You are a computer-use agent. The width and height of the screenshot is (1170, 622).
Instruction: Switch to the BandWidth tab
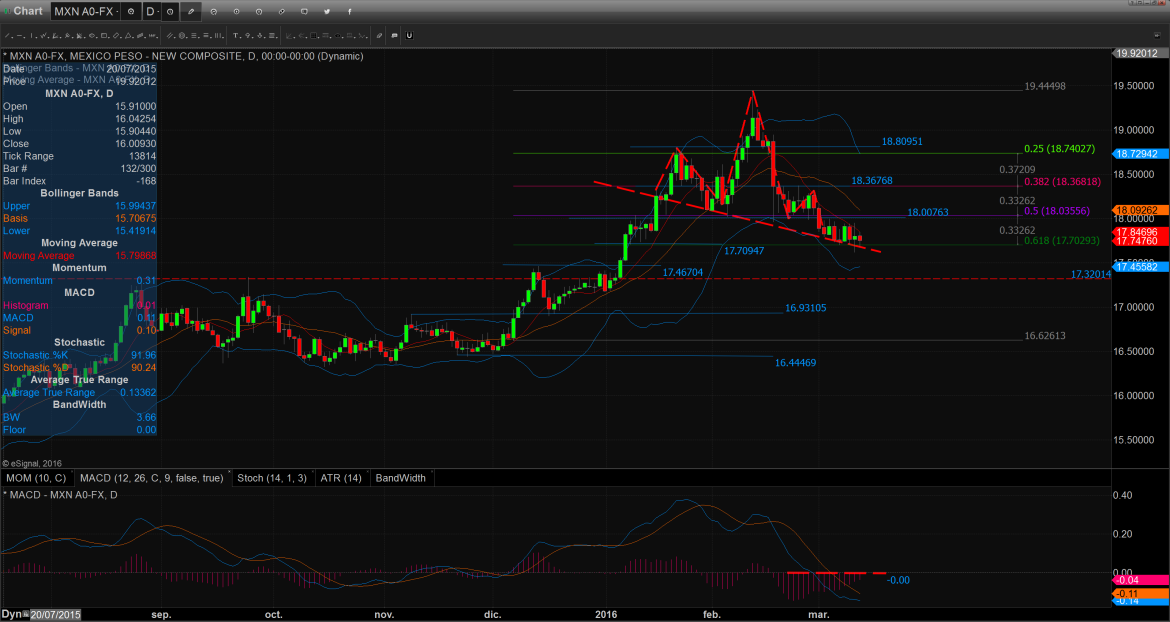401,478
